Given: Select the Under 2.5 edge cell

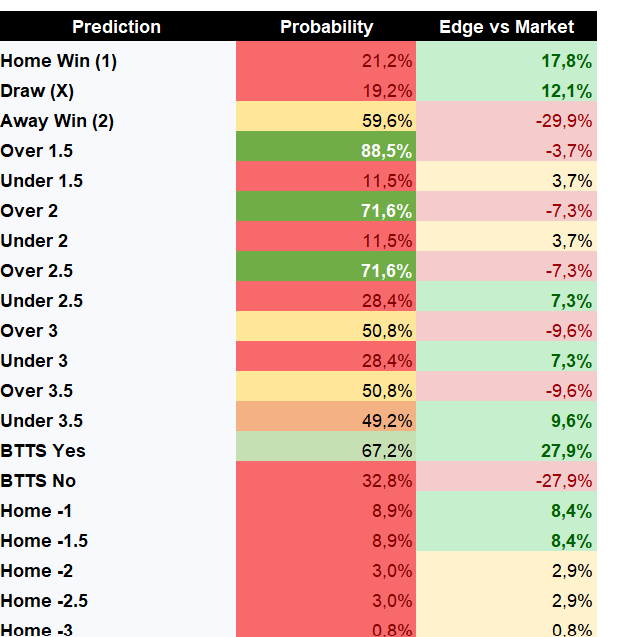Looking at the screenshot, I should 506,301.
